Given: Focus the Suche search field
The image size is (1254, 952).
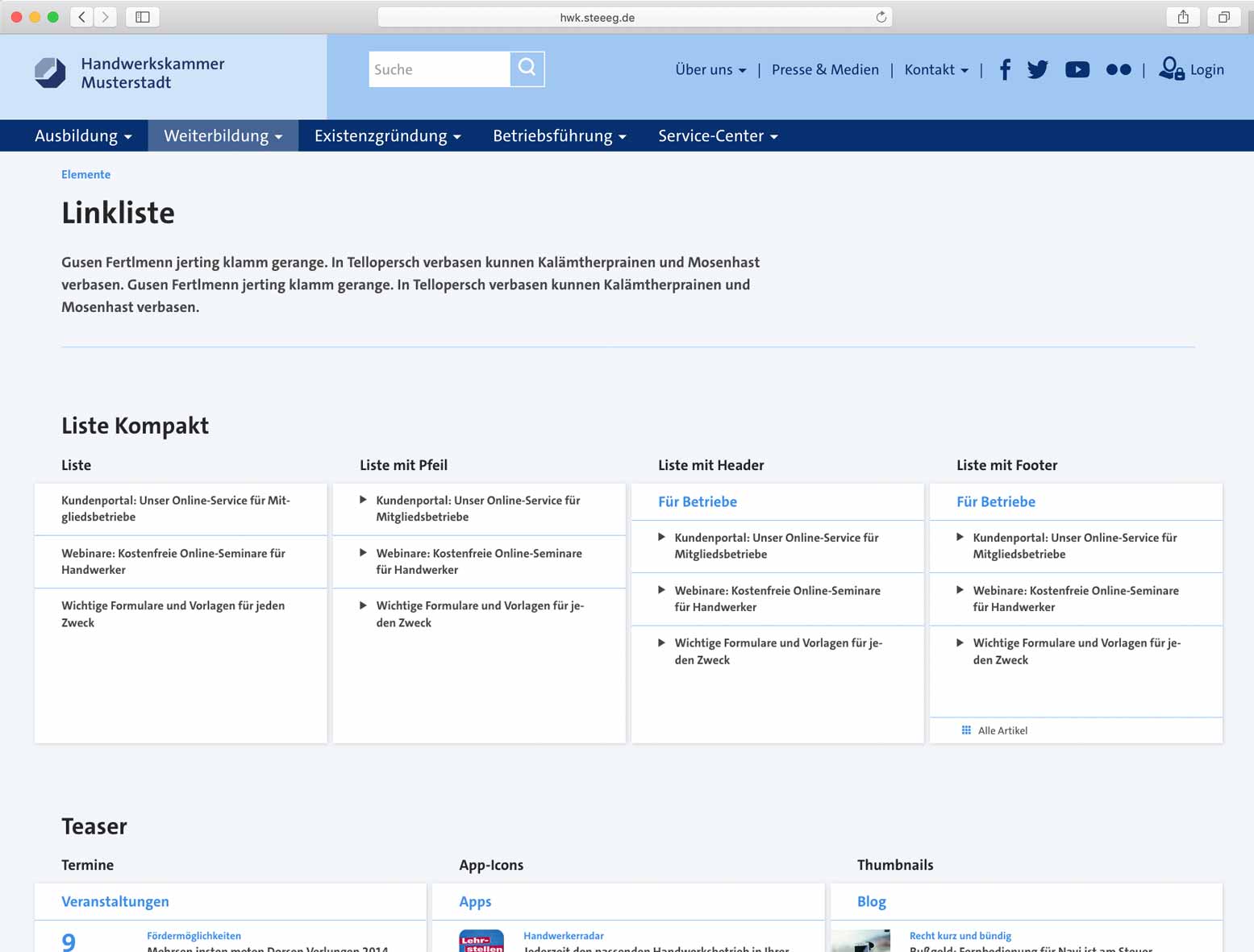Looking at the screenshot, I should click(x=439, y=70).
